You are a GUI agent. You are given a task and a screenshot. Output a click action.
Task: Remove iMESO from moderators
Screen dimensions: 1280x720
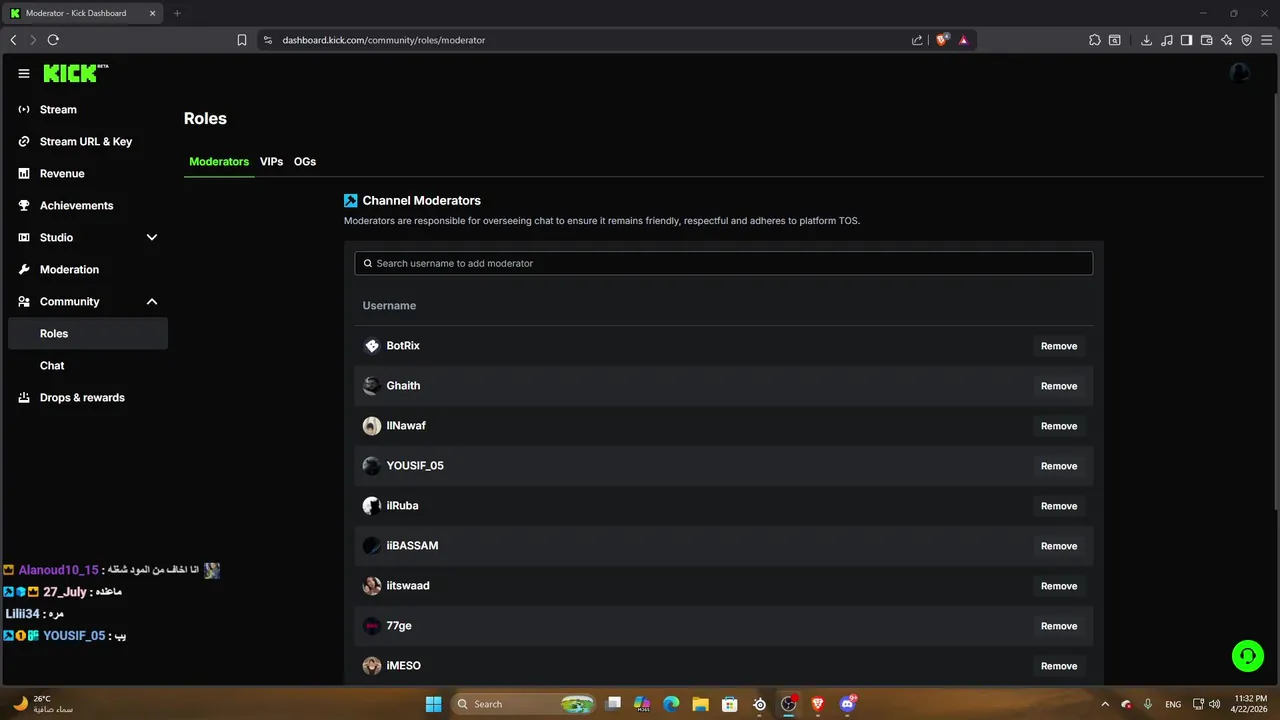pos(1059,666)
